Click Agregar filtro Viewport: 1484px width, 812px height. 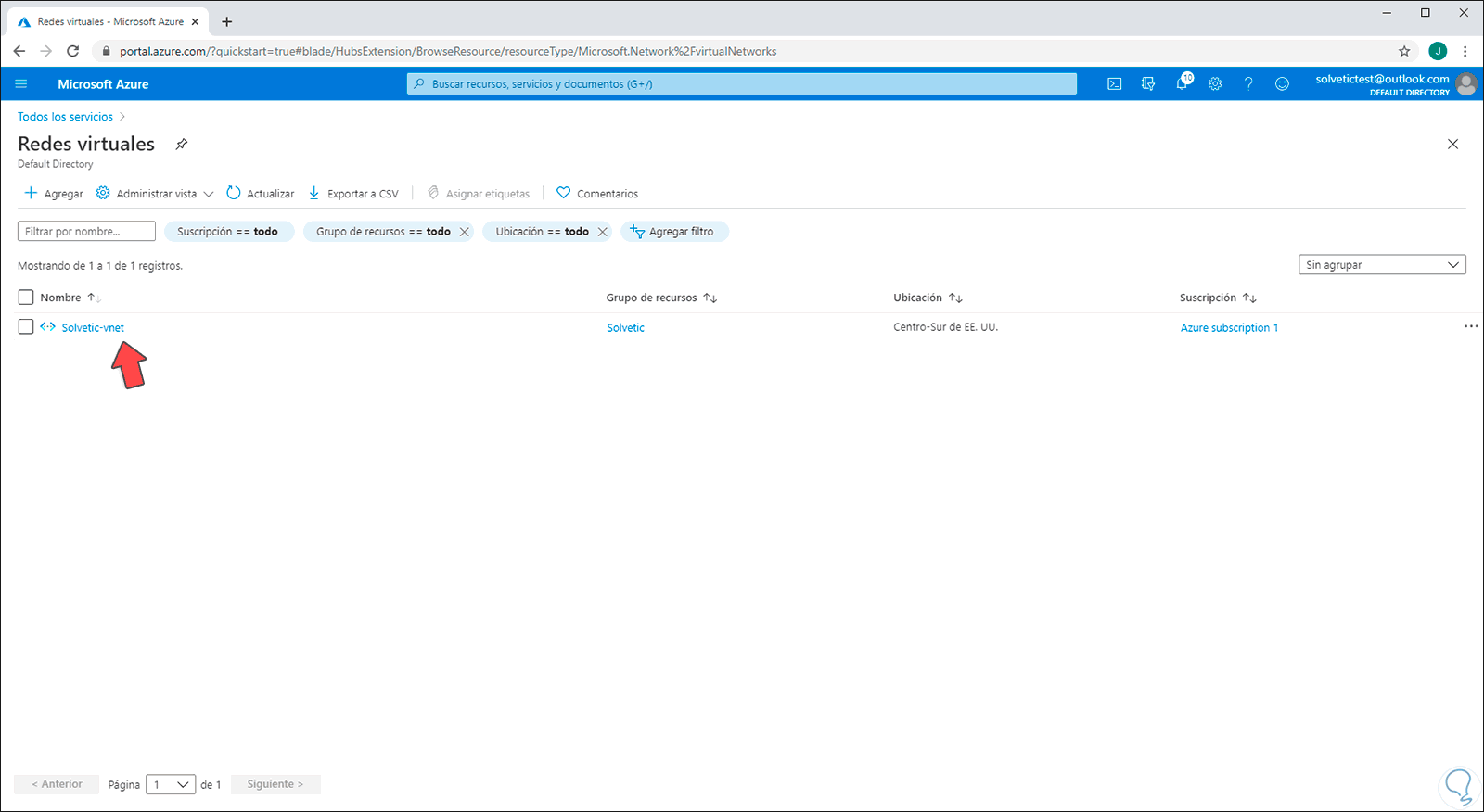coord(674,232)
